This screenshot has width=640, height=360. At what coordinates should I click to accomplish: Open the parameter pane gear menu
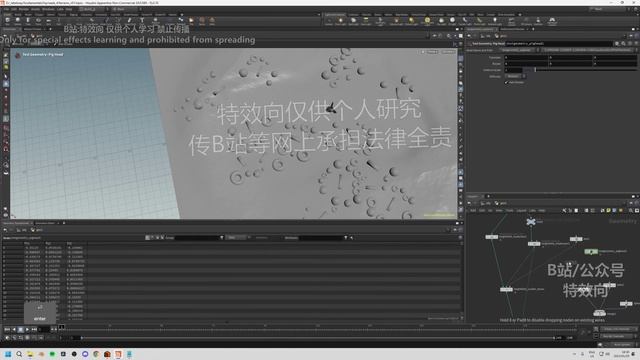[x=617, y=43]
